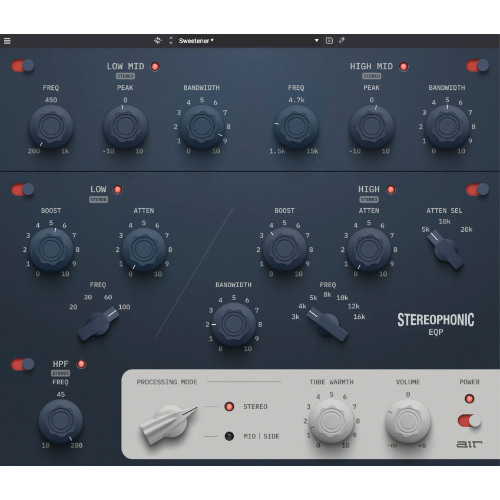Viewport: 500px width, 500px height.
Task: Toggle the High Mid band switch
Action: 477,66
